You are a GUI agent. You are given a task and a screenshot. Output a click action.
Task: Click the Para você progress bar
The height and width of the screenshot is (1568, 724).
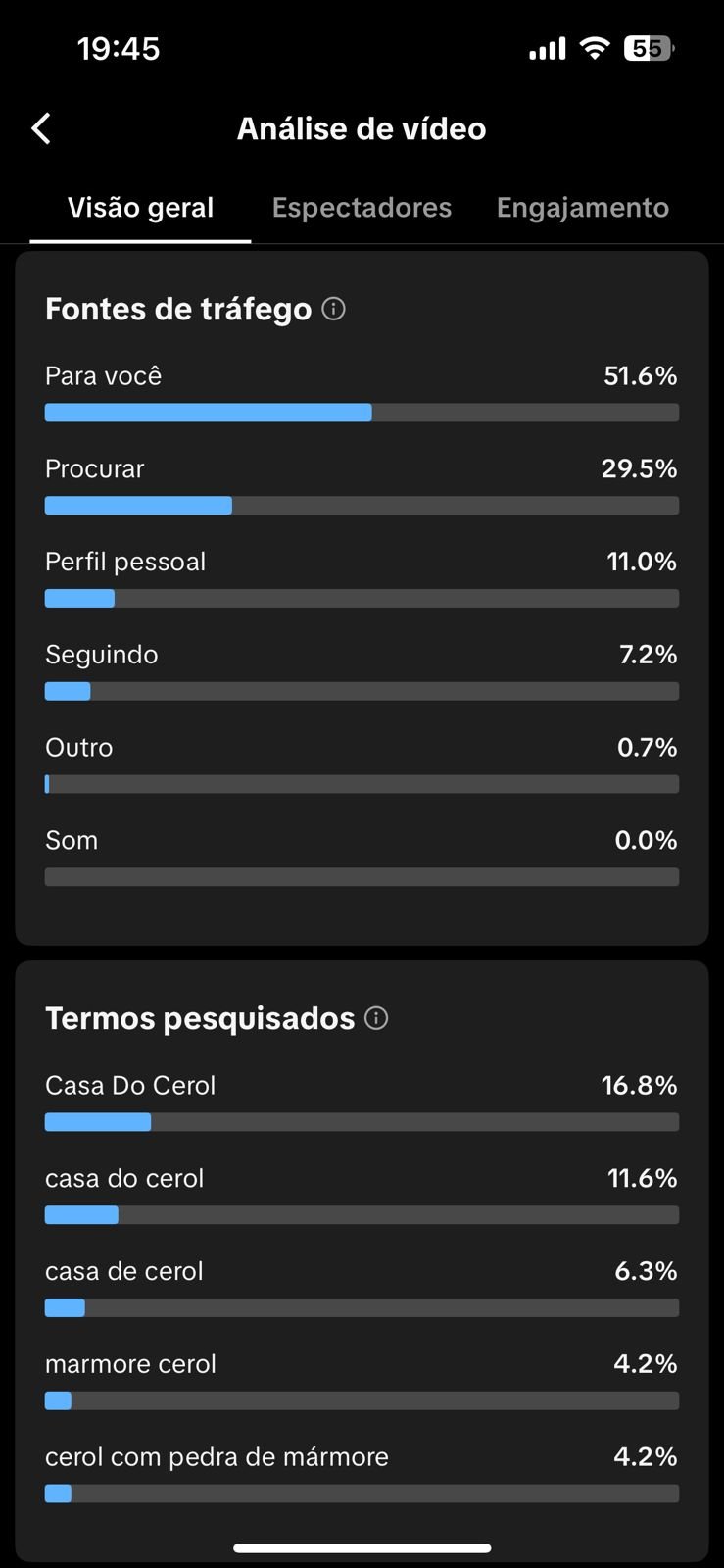coord(362,413)
